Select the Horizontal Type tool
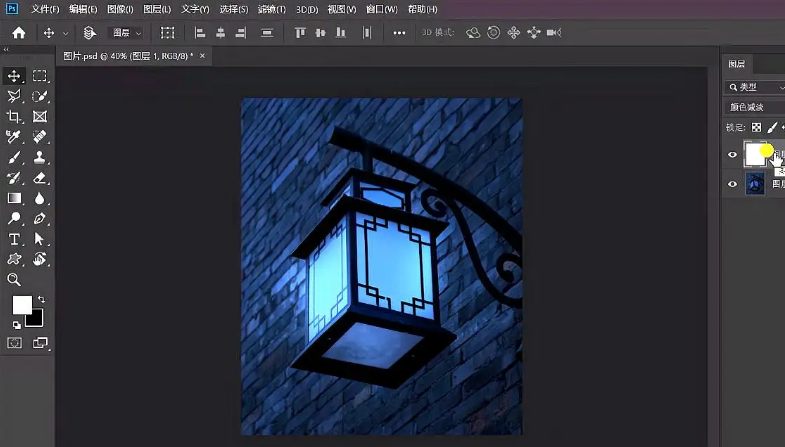This screenshot has width=785, height=447. click(x=15, y=239)
